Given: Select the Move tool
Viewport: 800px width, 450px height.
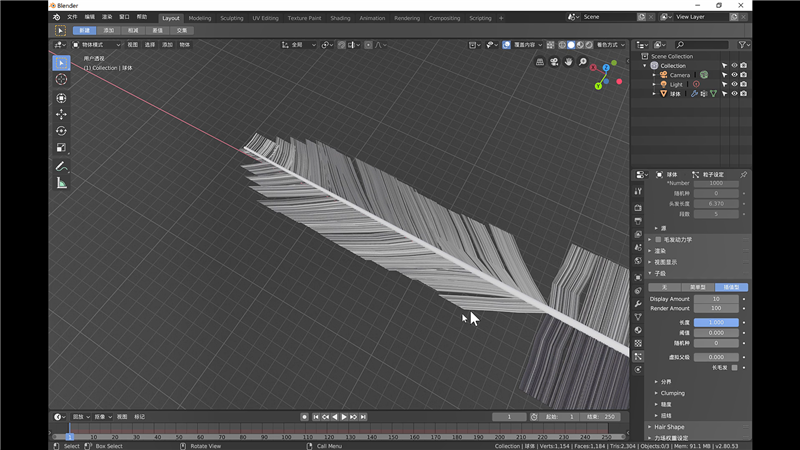Looking at the screenshot, I should click(61, 114).
